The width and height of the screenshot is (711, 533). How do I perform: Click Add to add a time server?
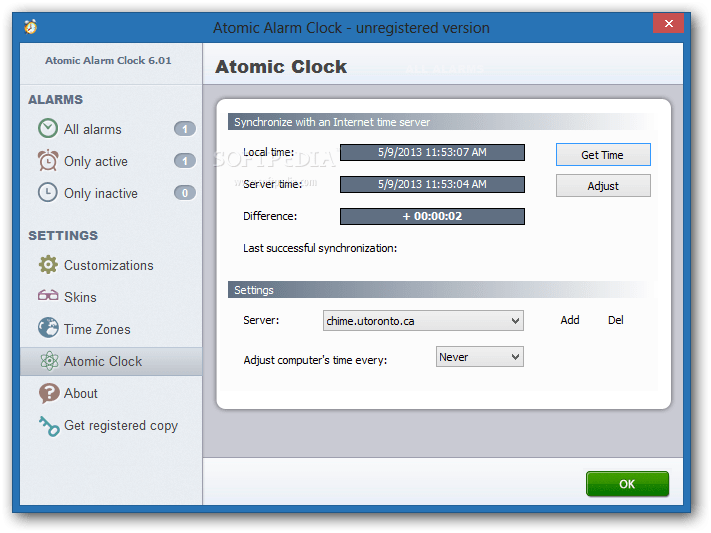coord(570,320)
